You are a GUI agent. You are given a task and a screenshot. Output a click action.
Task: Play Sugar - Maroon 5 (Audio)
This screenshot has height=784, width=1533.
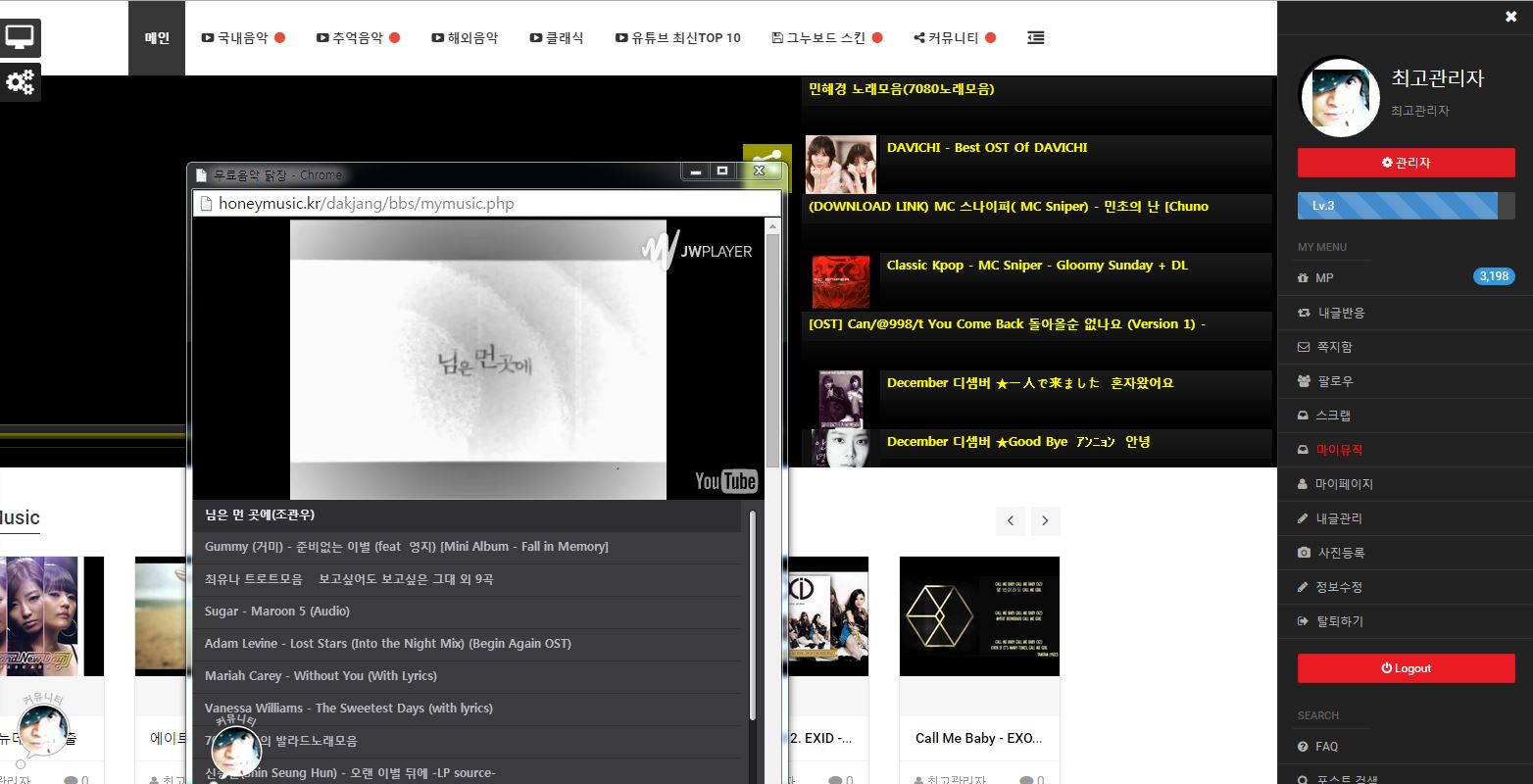[x=277, y=612]
